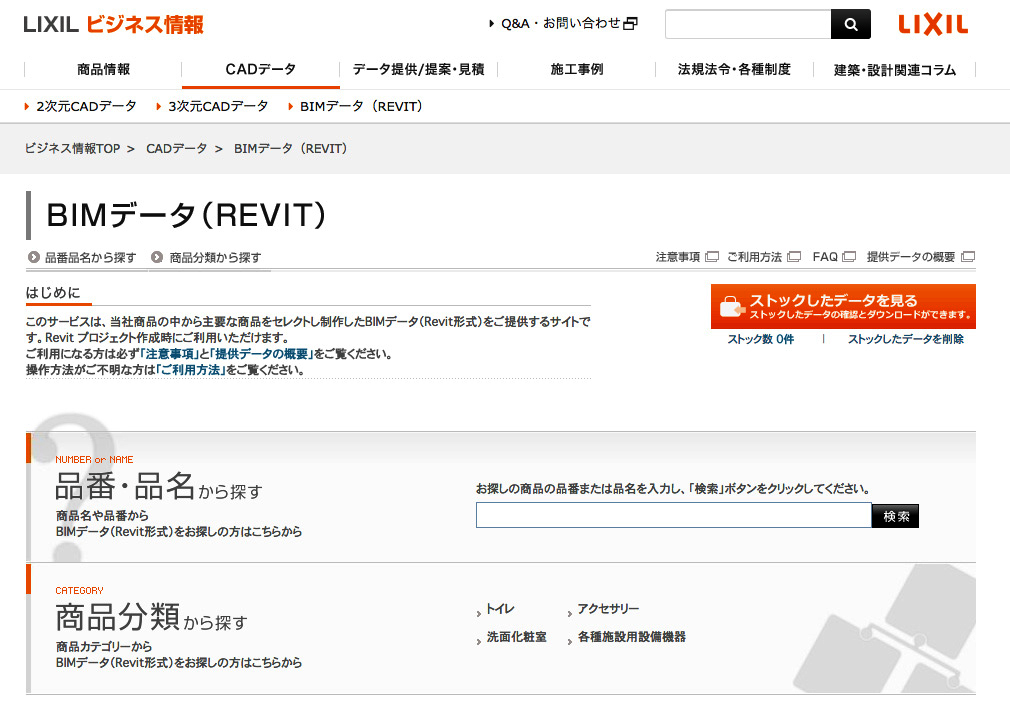Go to 2次元CADデータ submenu link
Image resolution: width=1010 pixels, height=707 pixels.
(x=86, y=106)
